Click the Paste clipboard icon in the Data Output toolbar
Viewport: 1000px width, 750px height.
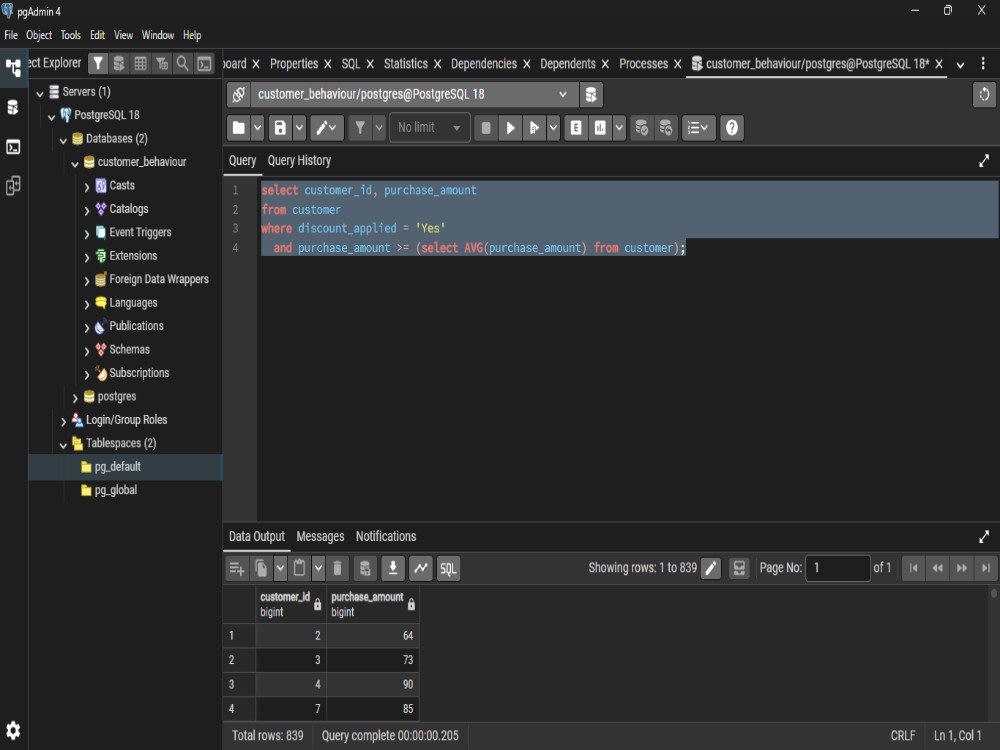pos(299,568)
